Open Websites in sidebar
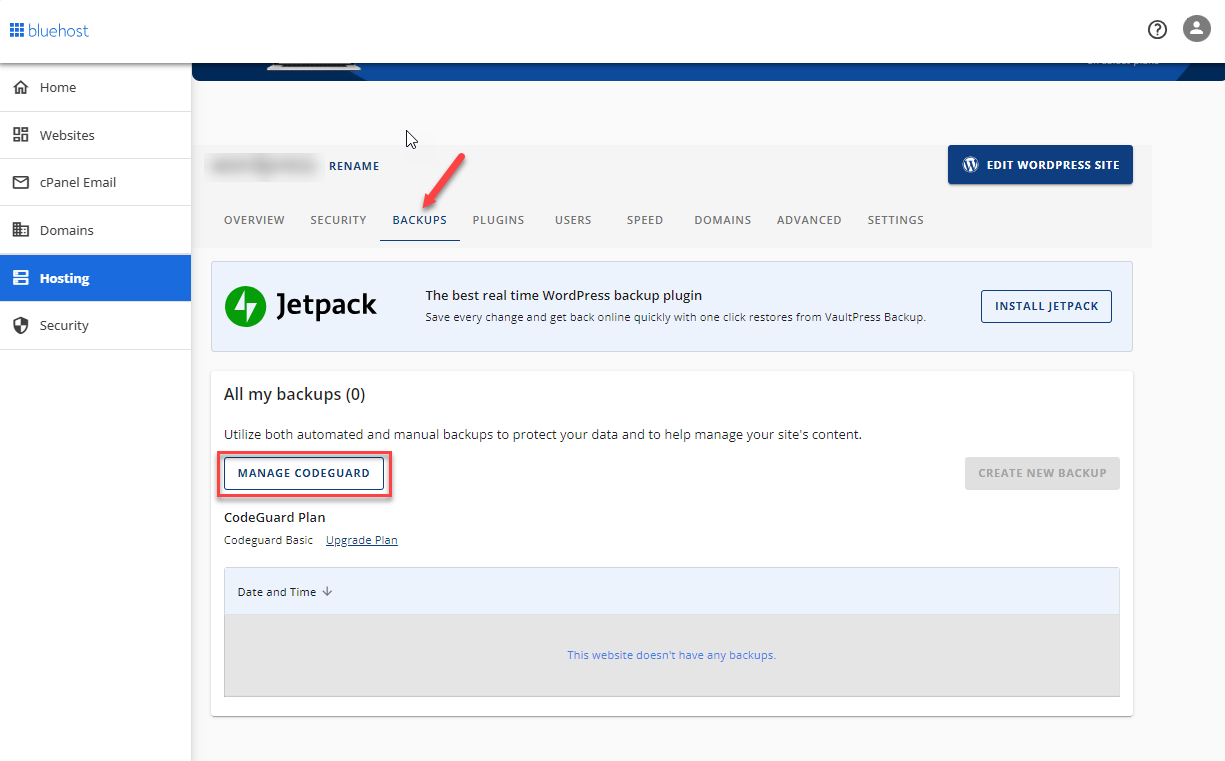 95,135
